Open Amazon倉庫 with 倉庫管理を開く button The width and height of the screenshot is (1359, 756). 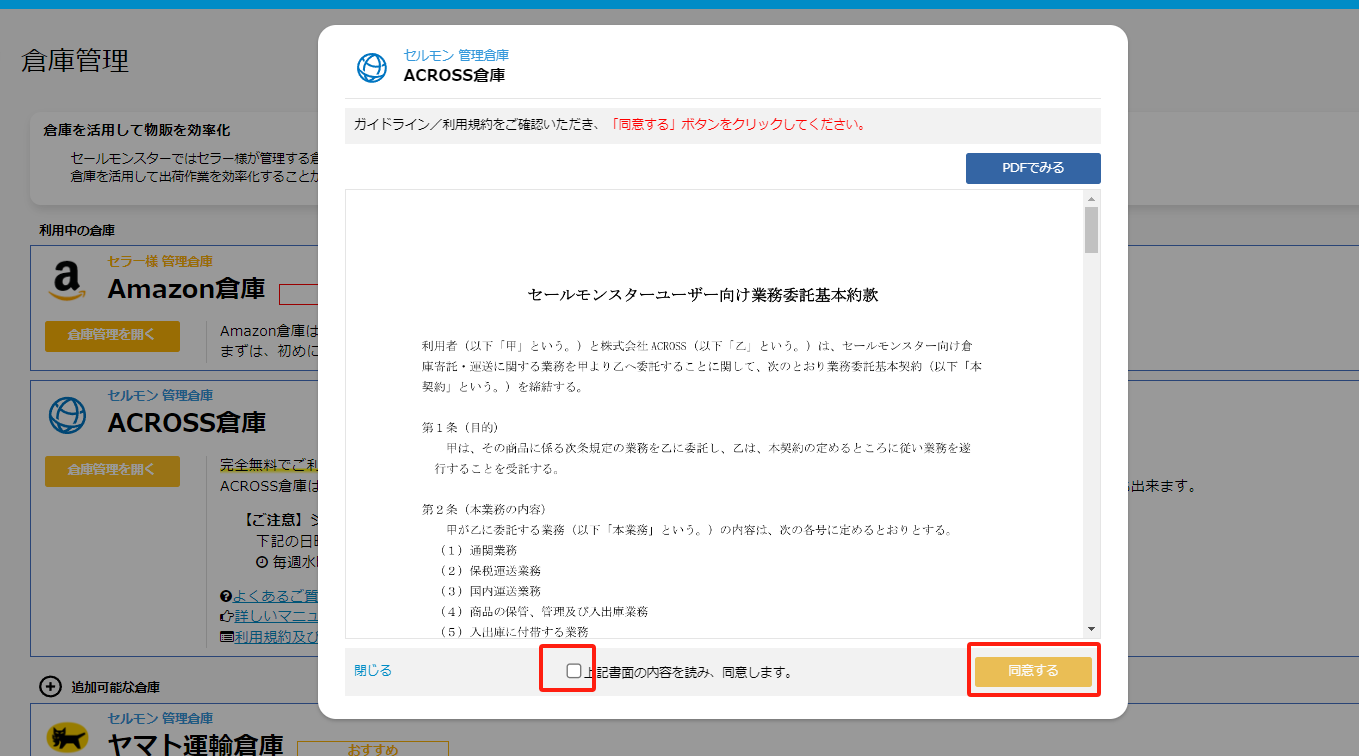click(x=112, y=336)
